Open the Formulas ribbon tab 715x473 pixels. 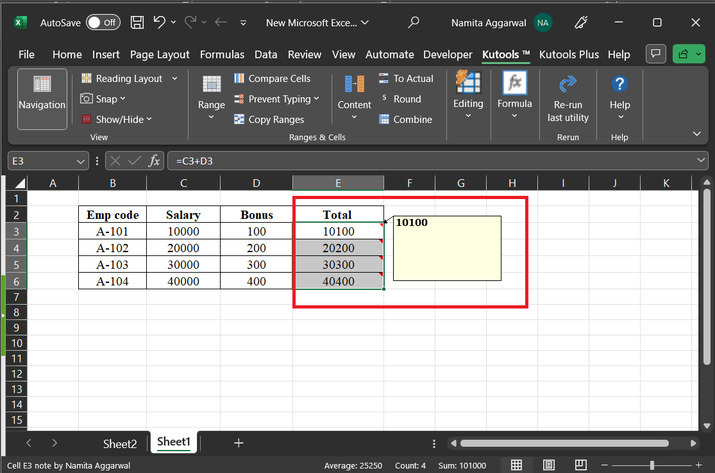click(222, 55)
